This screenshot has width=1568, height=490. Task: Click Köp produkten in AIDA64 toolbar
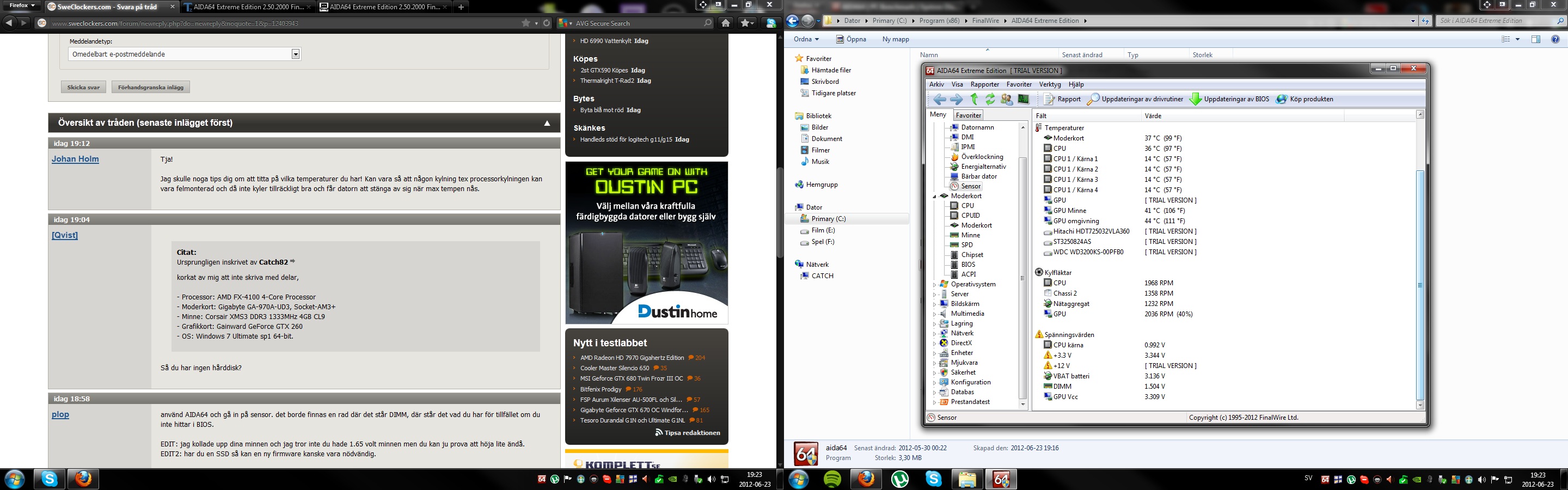(x=1304, y=99)
